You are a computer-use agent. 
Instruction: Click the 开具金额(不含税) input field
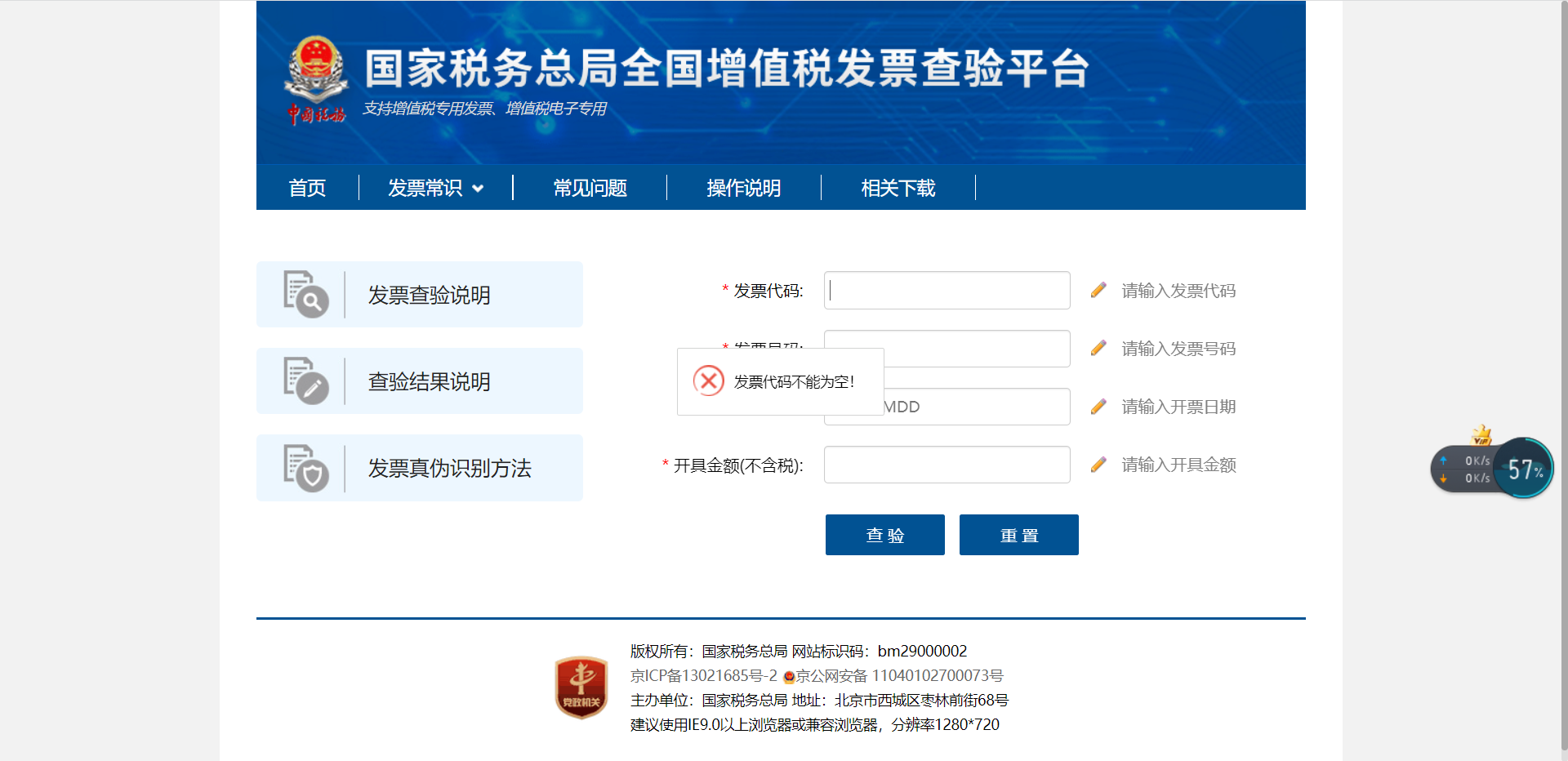947,465
